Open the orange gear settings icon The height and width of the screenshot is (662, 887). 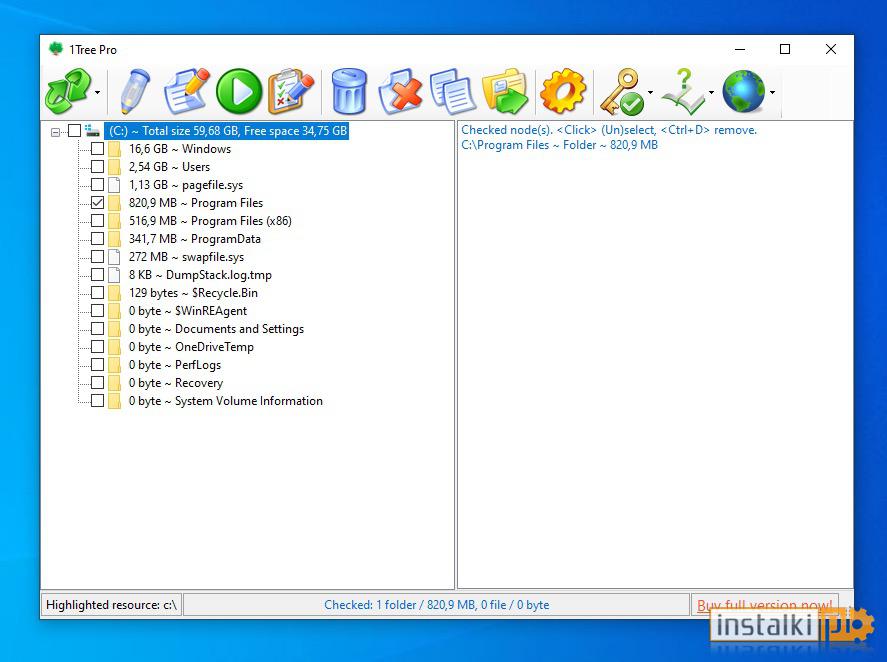pyautogui.click(x=563, y=91)
